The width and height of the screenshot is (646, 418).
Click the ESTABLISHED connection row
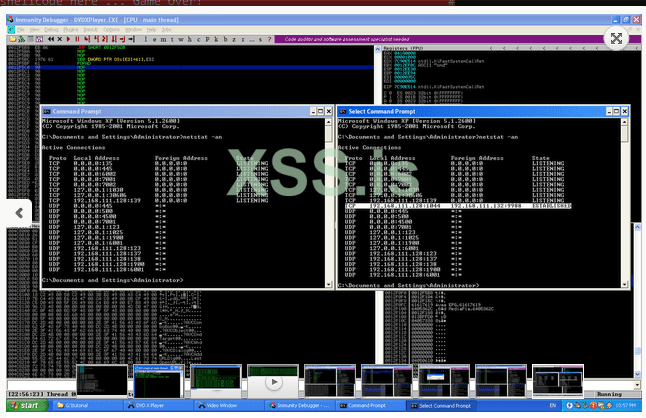click(x=458, y=206)
